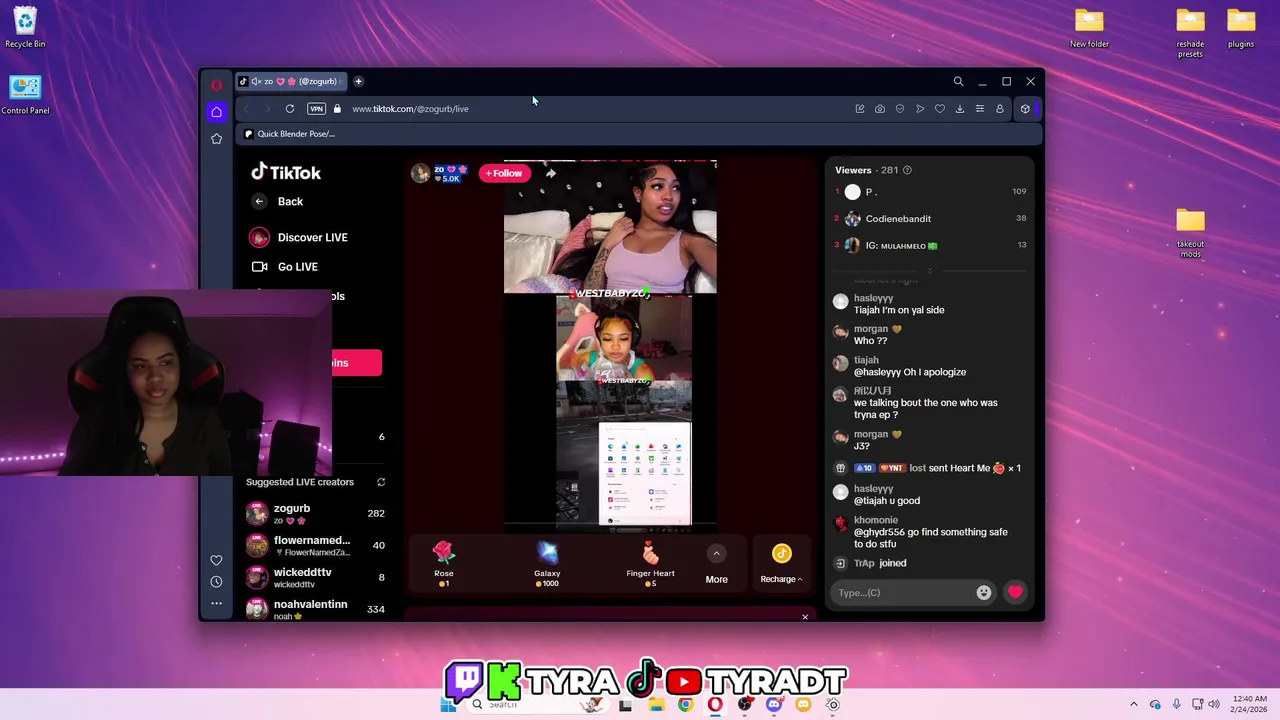The width and height of the screenshot is (1280, 720).
Task: Open wickeddttv suggested live creator
Action: 315,577
